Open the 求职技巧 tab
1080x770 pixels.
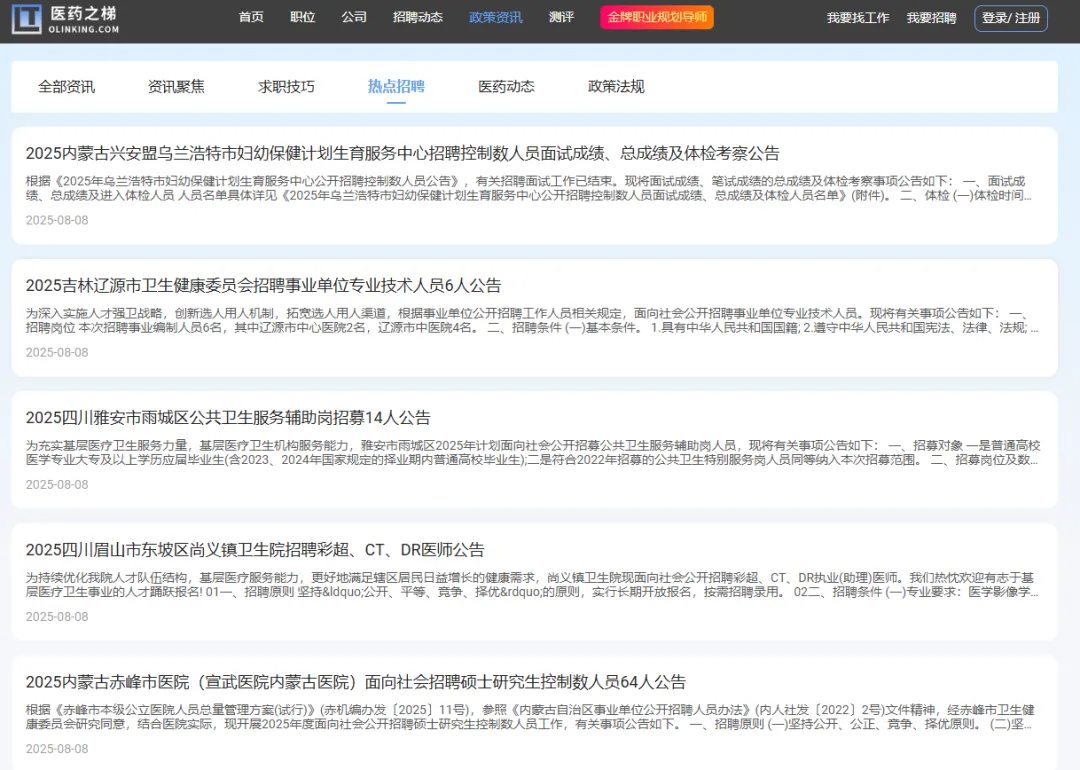click(286, 87)
